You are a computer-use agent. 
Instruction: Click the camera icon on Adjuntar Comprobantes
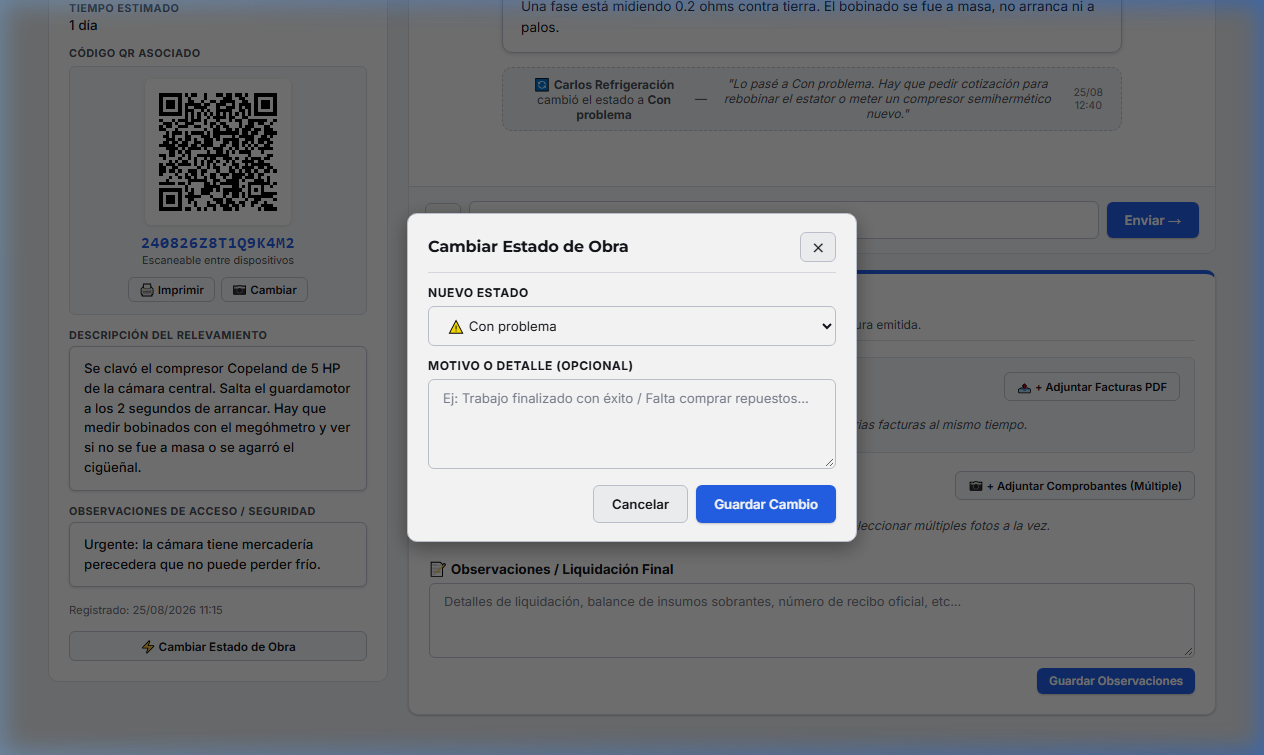[975, 486]
